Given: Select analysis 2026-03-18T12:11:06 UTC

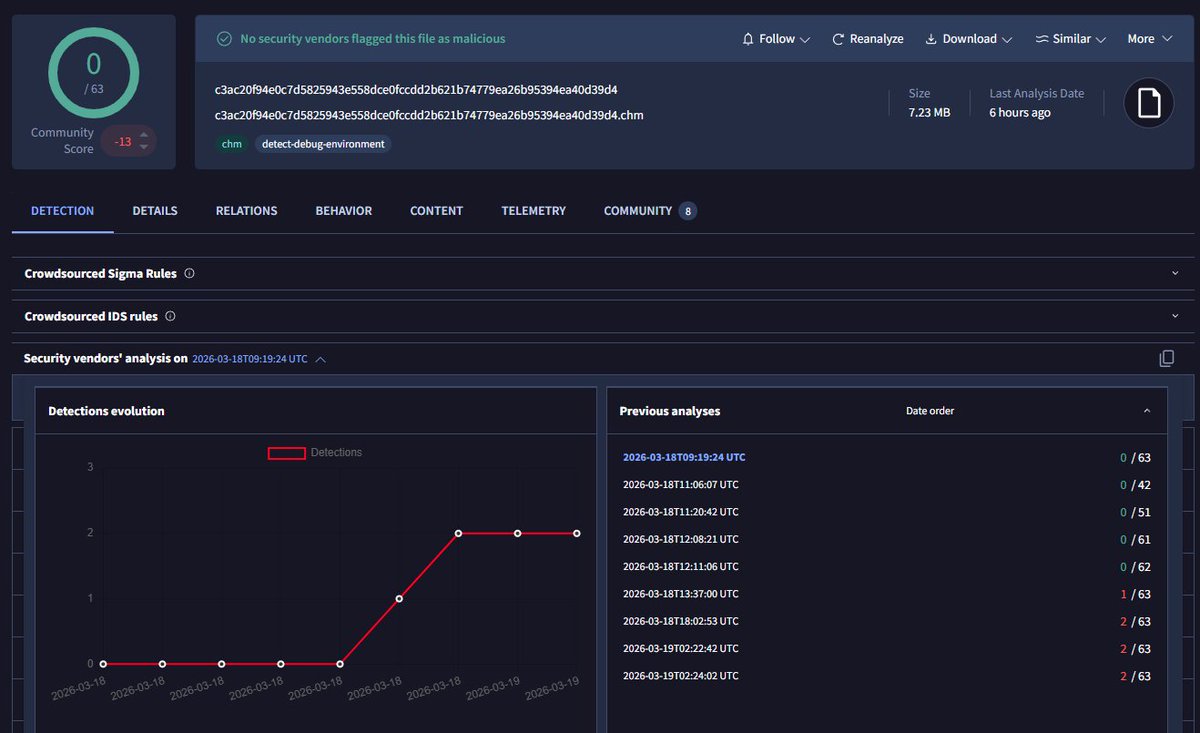Looking at the screenshot, I should [681, 567].
